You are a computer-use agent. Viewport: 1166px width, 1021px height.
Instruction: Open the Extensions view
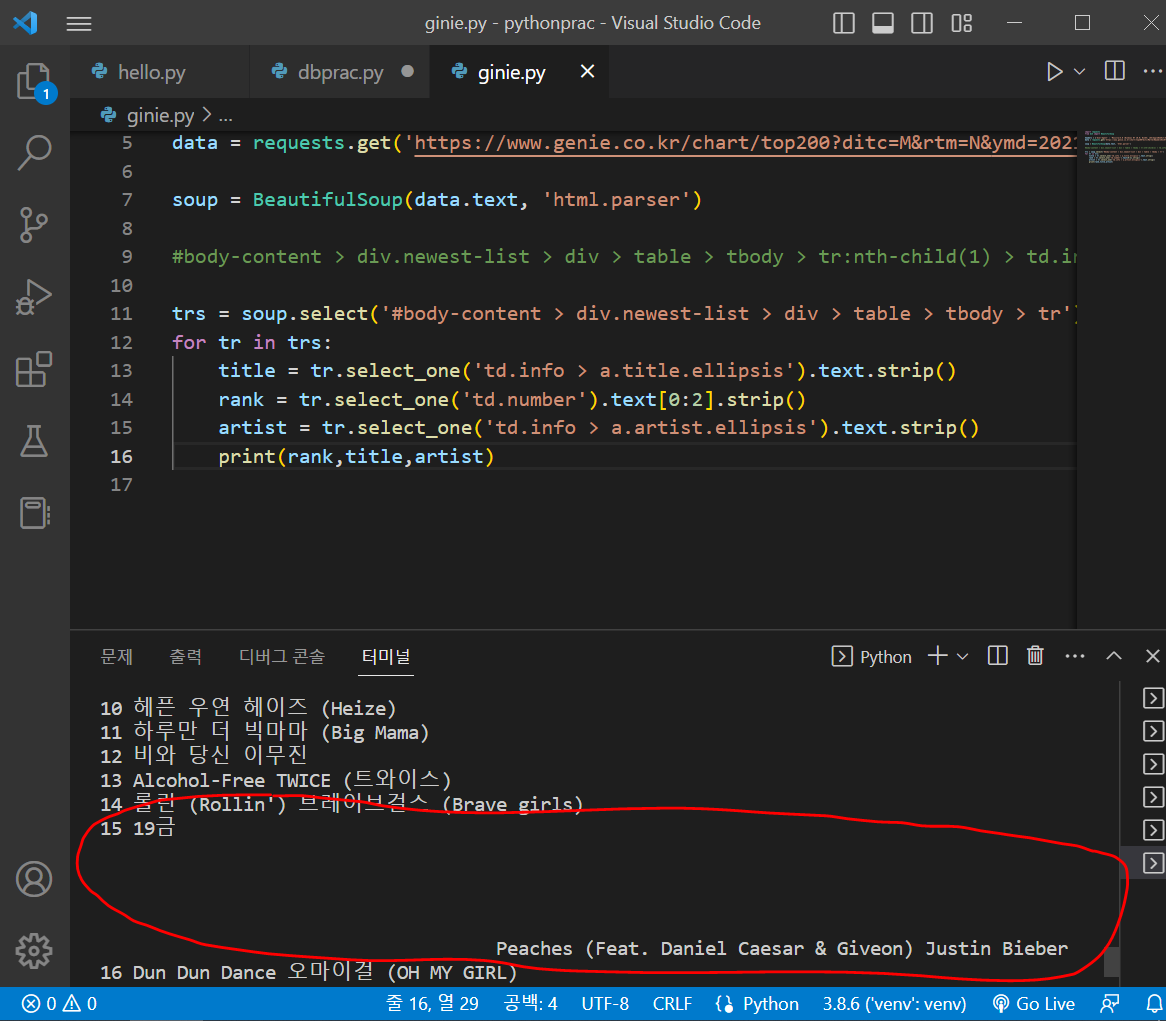(34, 369)
